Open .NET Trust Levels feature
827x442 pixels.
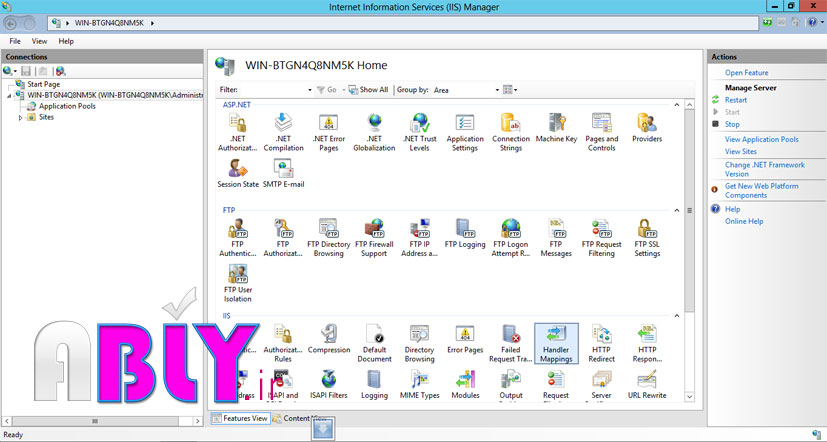[x=420, y=133]
